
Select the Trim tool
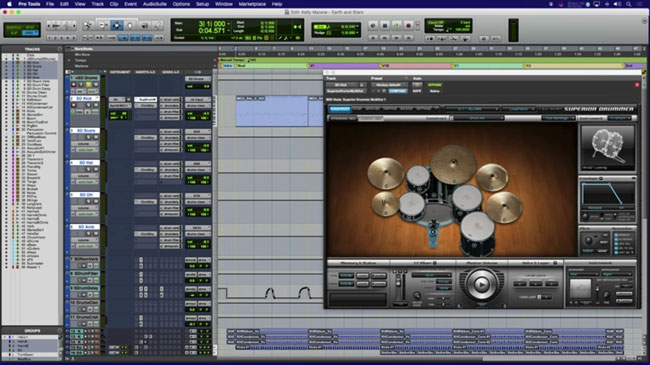tap(103, 26)
